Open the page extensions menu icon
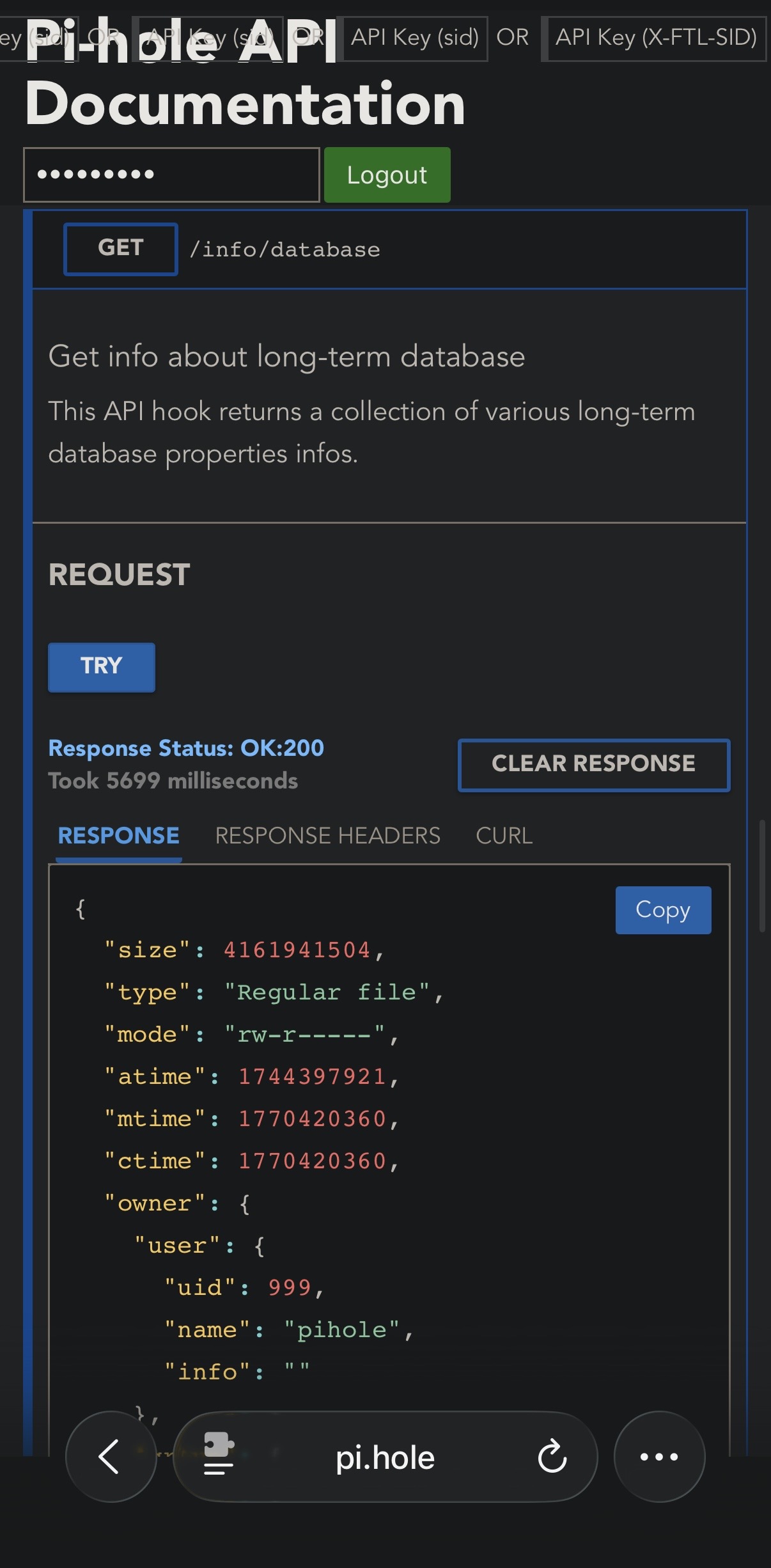This screenshot has height=1568, width=771. pyautogui.click(x=219, y=1454)
